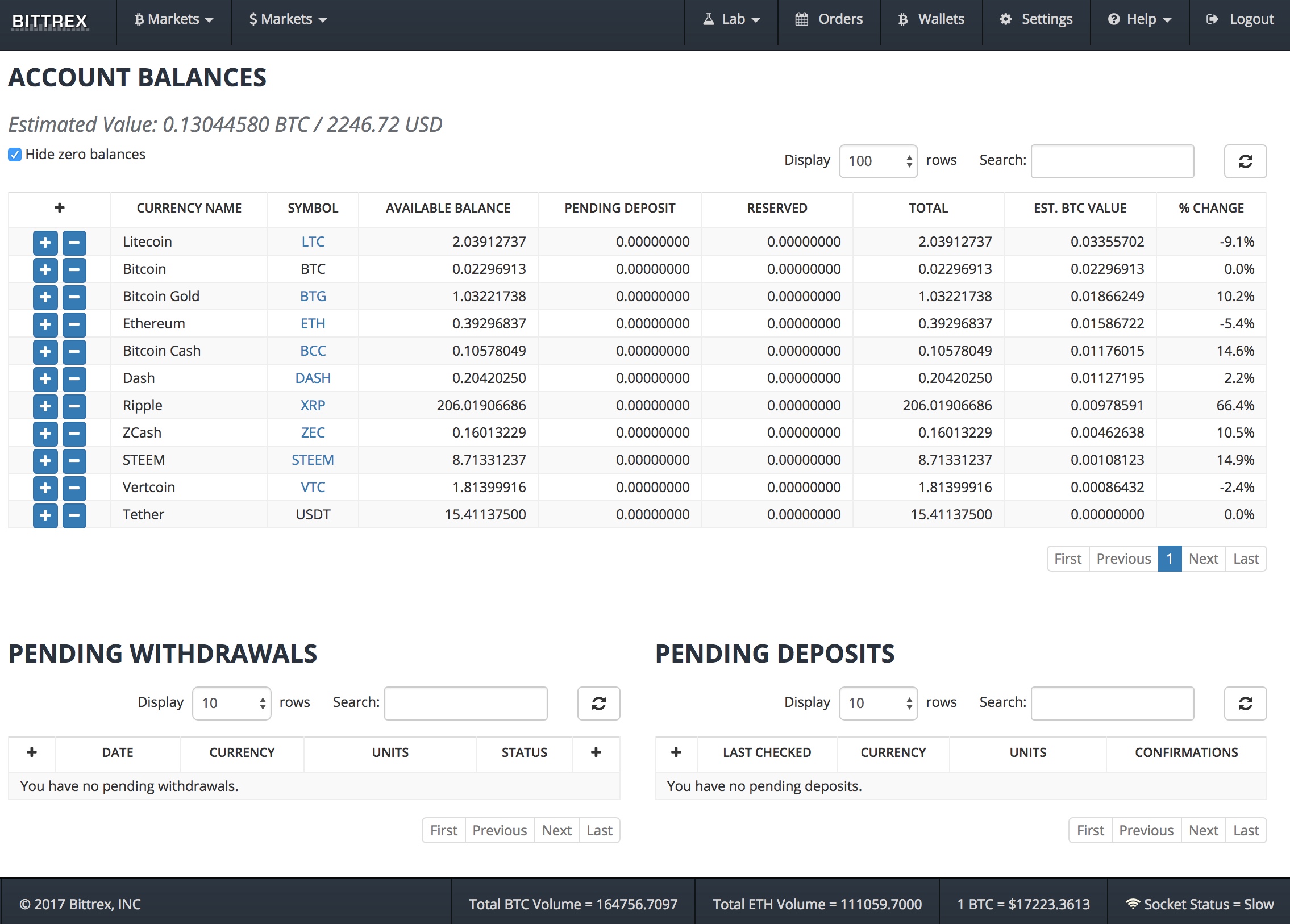Refresh the pending deposits table
The height and width of the screenshot is (924, 1290).
[x=1245, y=704]
